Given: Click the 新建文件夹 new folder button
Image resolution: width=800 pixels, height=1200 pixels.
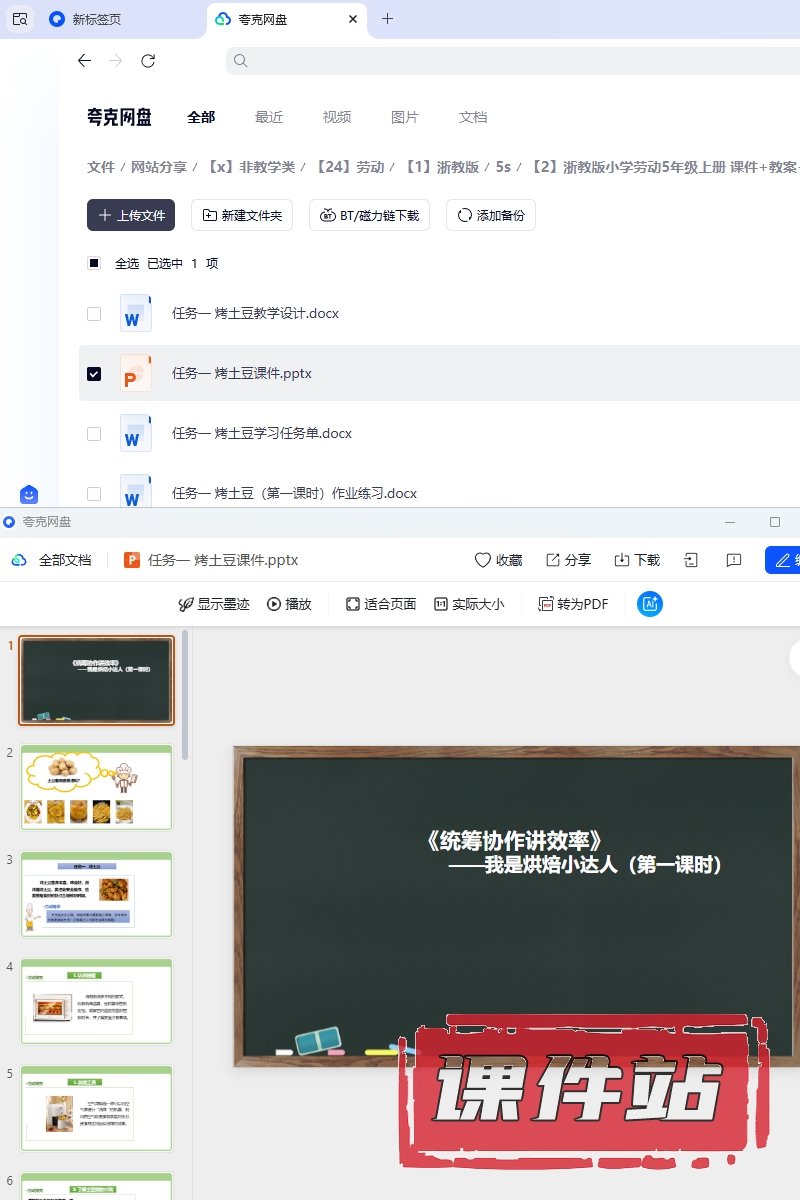Looking at the screenshot, I should 242,215.
